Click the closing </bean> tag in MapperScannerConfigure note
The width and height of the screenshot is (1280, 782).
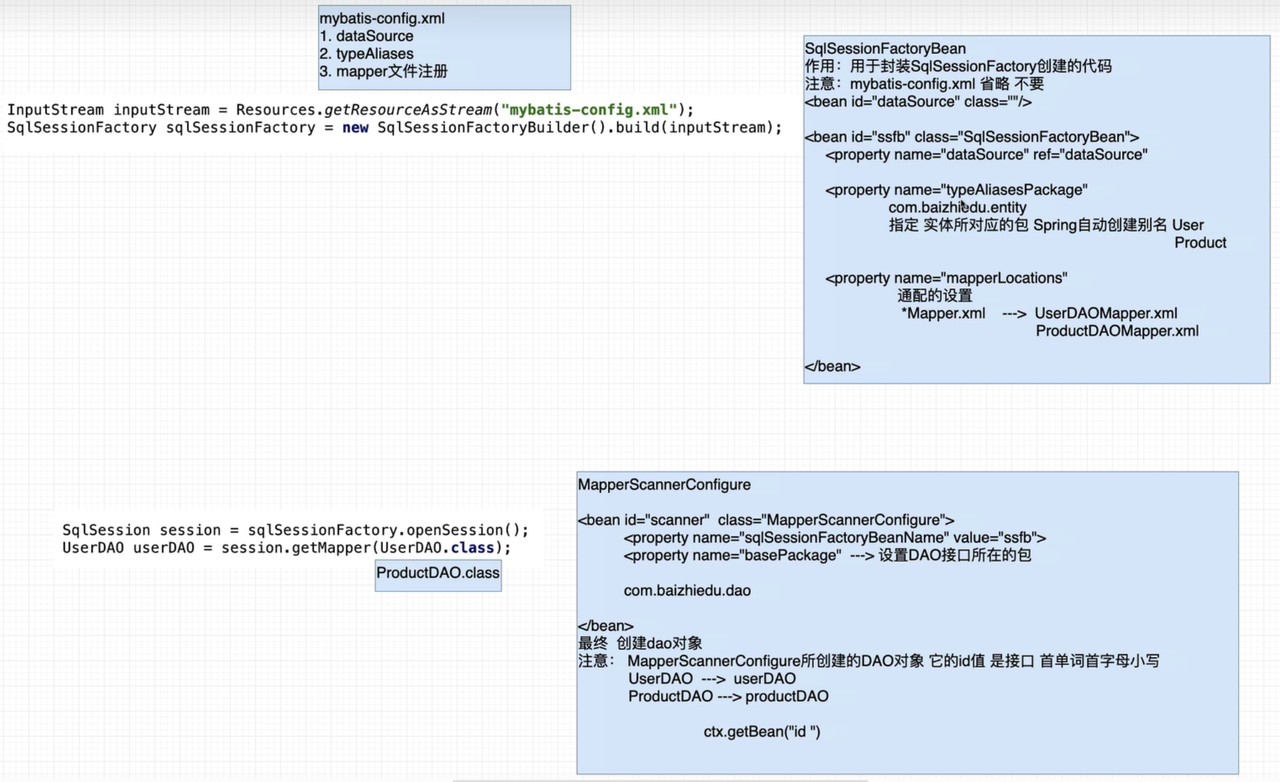[606, 626]
